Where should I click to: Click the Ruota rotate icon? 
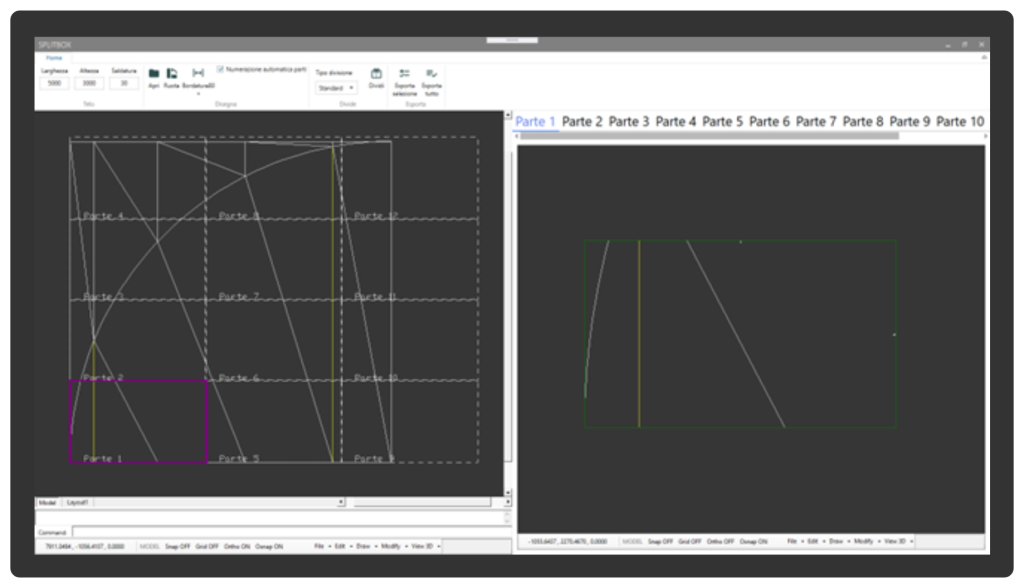point(172,74)
